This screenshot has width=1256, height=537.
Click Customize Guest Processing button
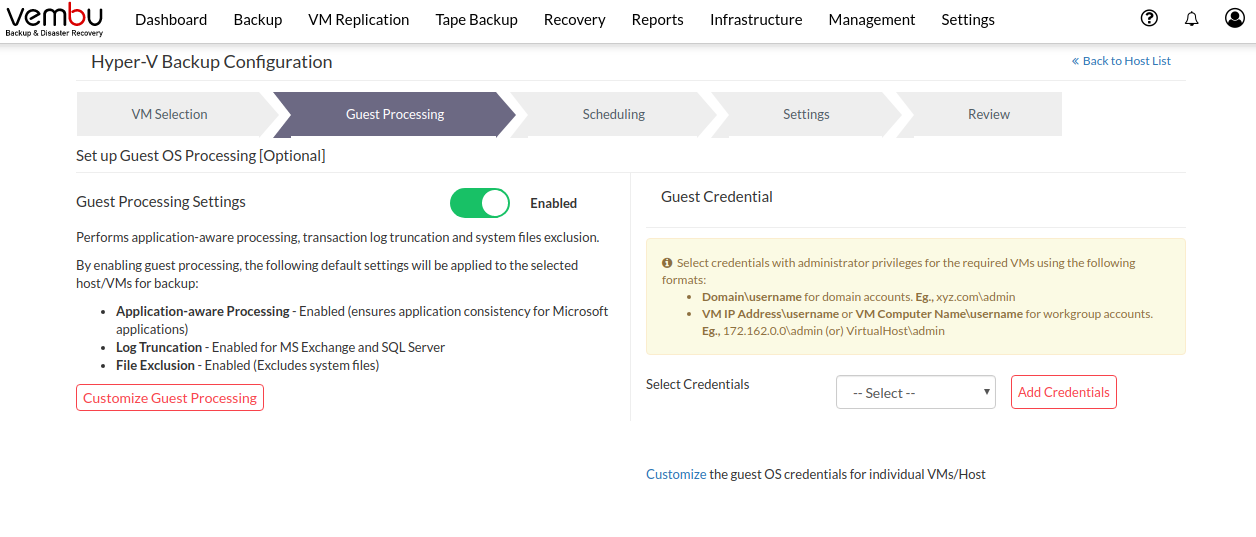pyautogui.click(x=170, y=398)
